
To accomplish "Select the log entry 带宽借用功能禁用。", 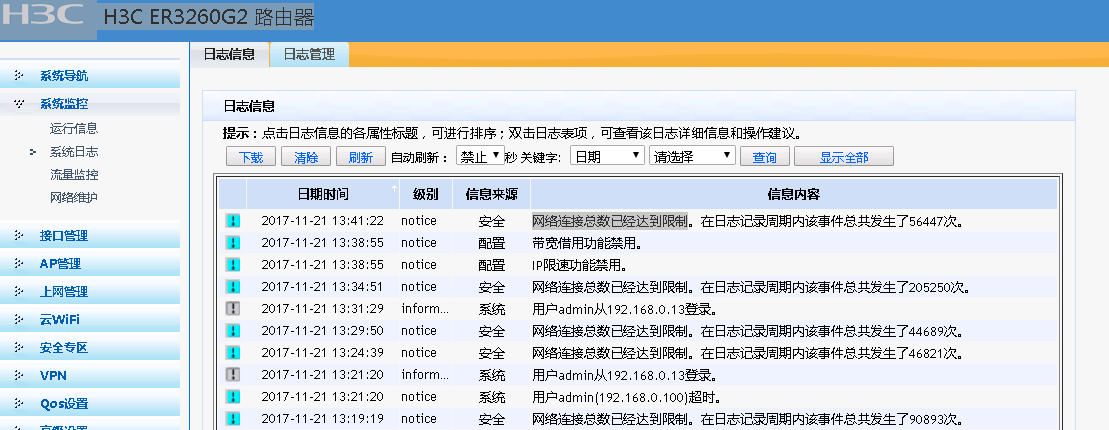I will click(x=587, y=243).
